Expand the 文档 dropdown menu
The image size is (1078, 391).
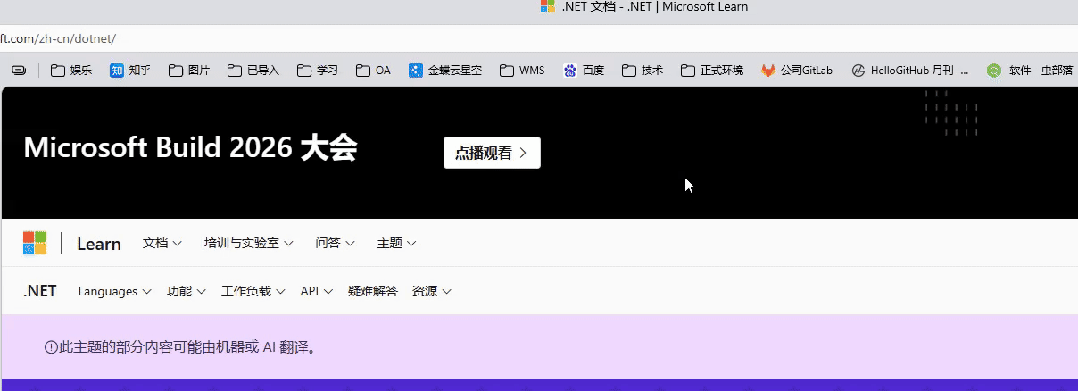pos(162,243)
